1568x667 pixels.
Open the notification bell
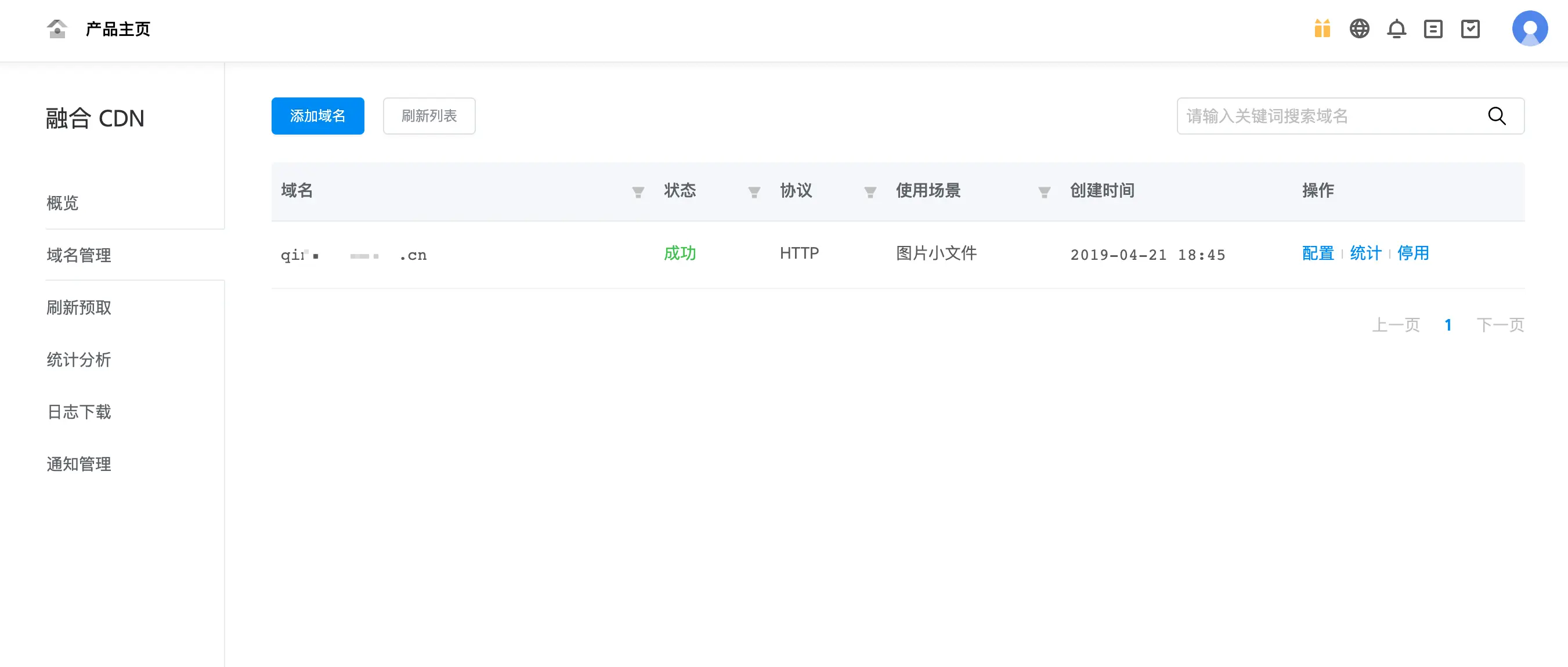tap(1396, 28)
